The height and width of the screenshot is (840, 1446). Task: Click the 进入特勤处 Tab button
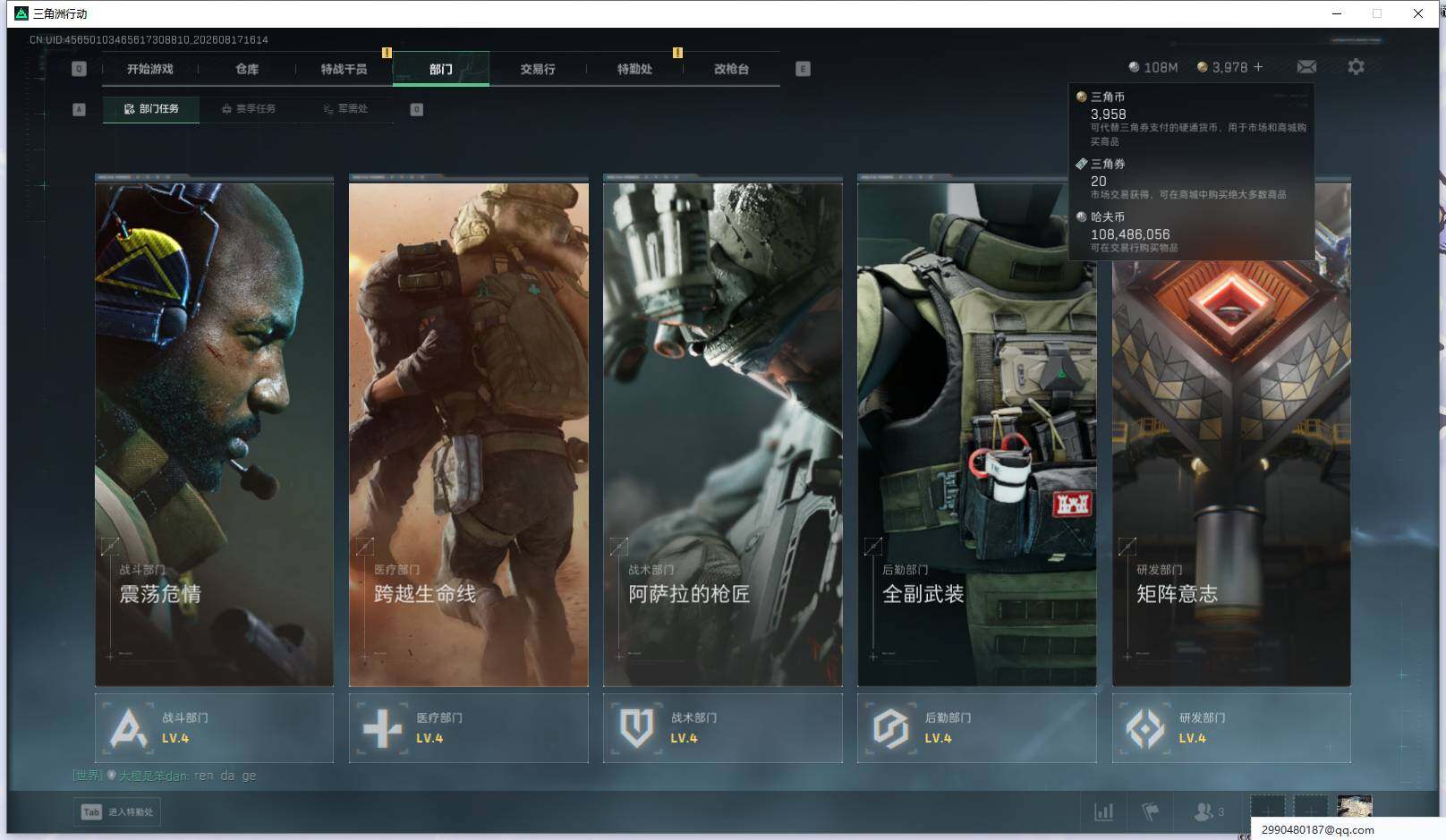(x=119, y=812)
